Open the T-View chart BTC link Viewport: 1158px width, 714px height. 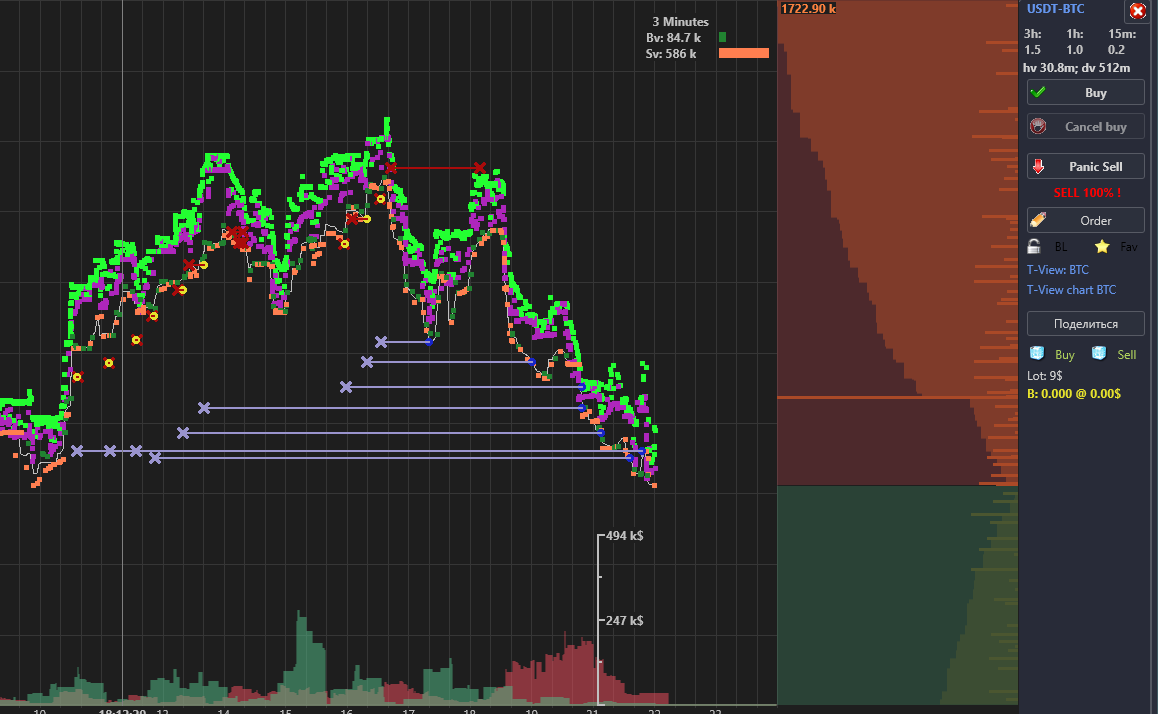(1071, 290)
